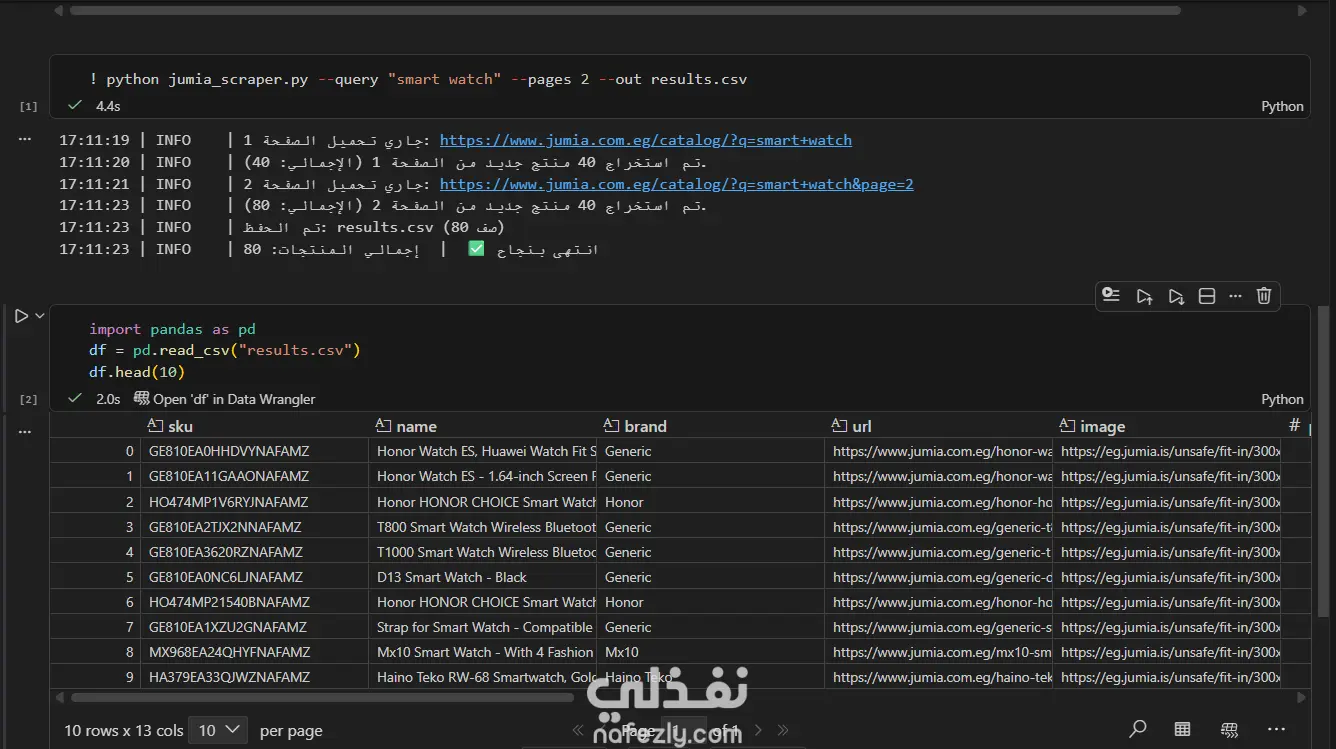The width and height of the screenshot is (1336, 749).
Task: Execute above cells icon
Action: click(x=1144, y=296)
